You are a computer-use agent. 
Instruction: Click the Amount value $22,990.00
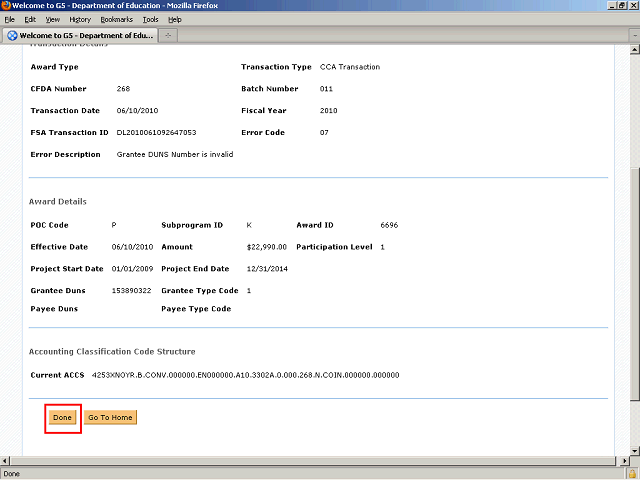point(267,247)
